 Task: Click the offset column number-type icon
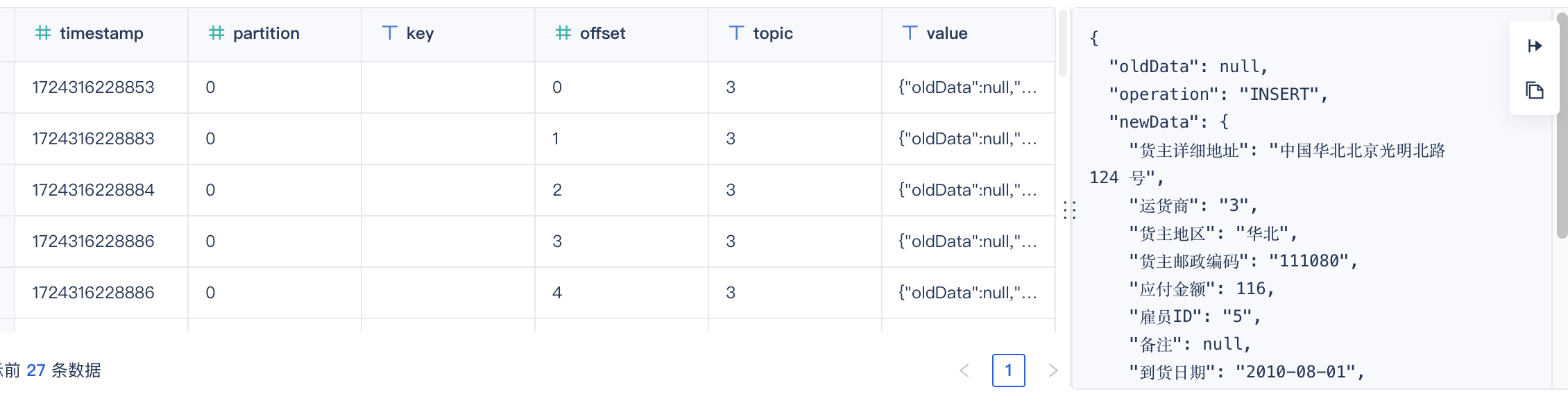(x=563, y=33)
